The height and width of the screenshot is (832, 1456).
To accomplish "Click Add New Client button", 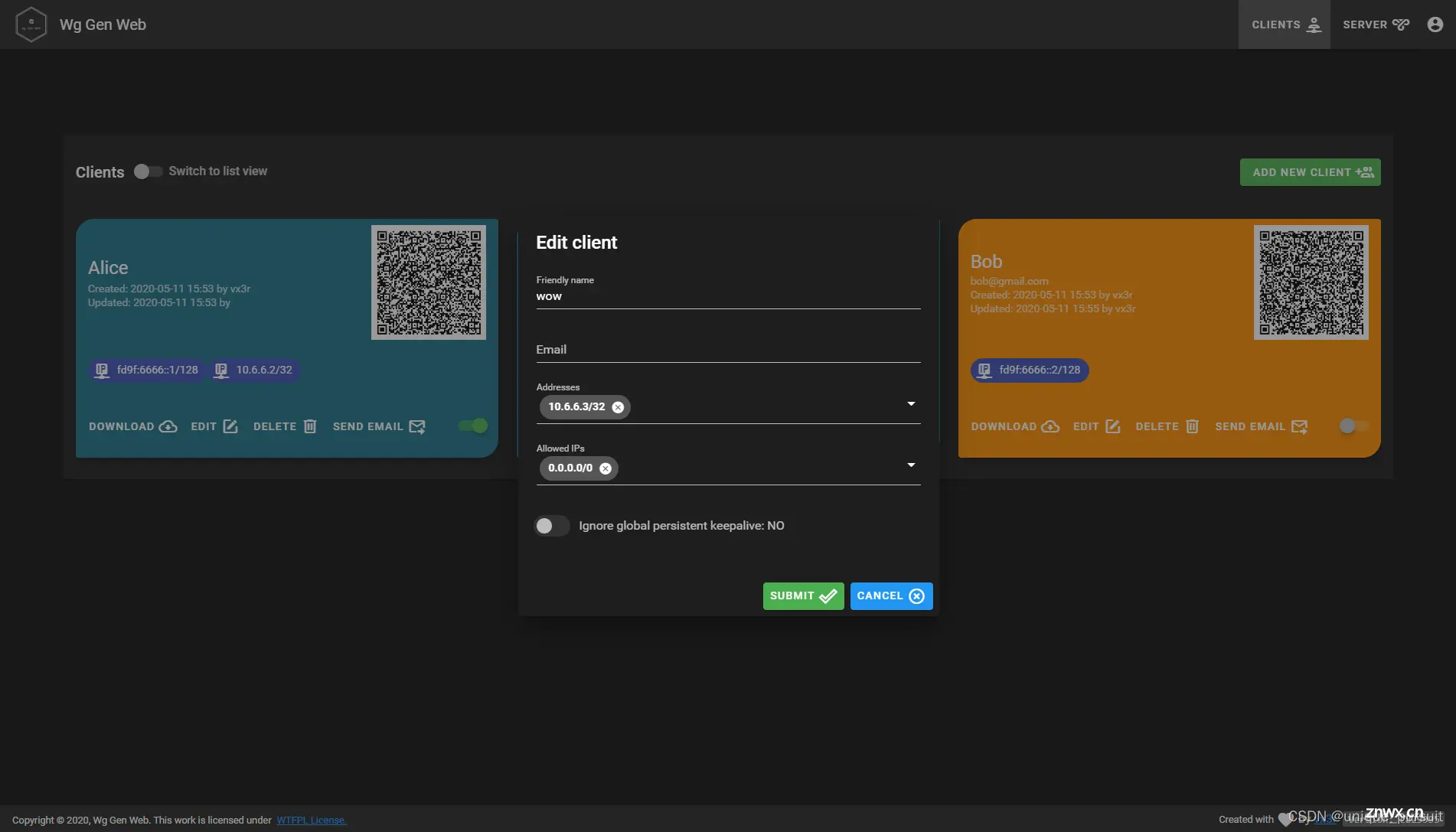I will (1310, 172).
